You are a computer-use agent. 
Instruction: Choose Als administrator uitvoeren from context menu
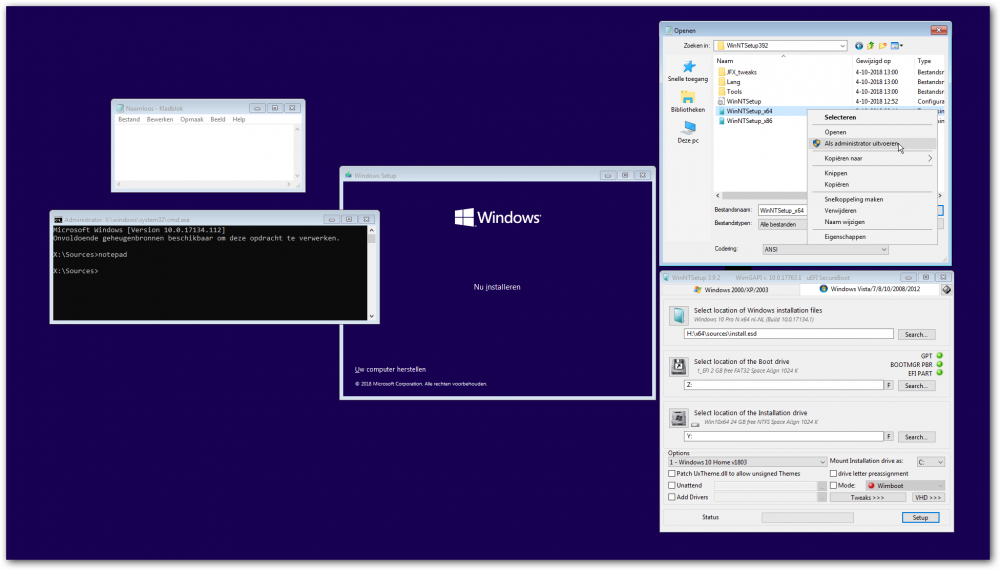861,143
